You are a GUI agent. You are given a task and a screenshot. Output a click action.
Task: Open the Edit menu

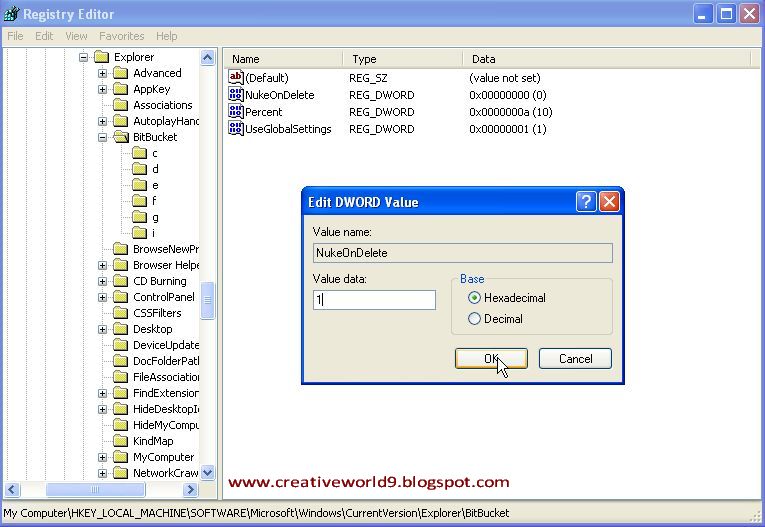(44, 36)
